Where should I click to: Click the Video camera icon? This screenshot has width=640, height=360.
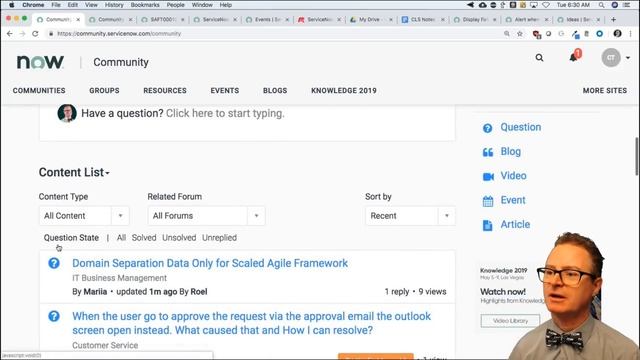(x=488, y=177)
